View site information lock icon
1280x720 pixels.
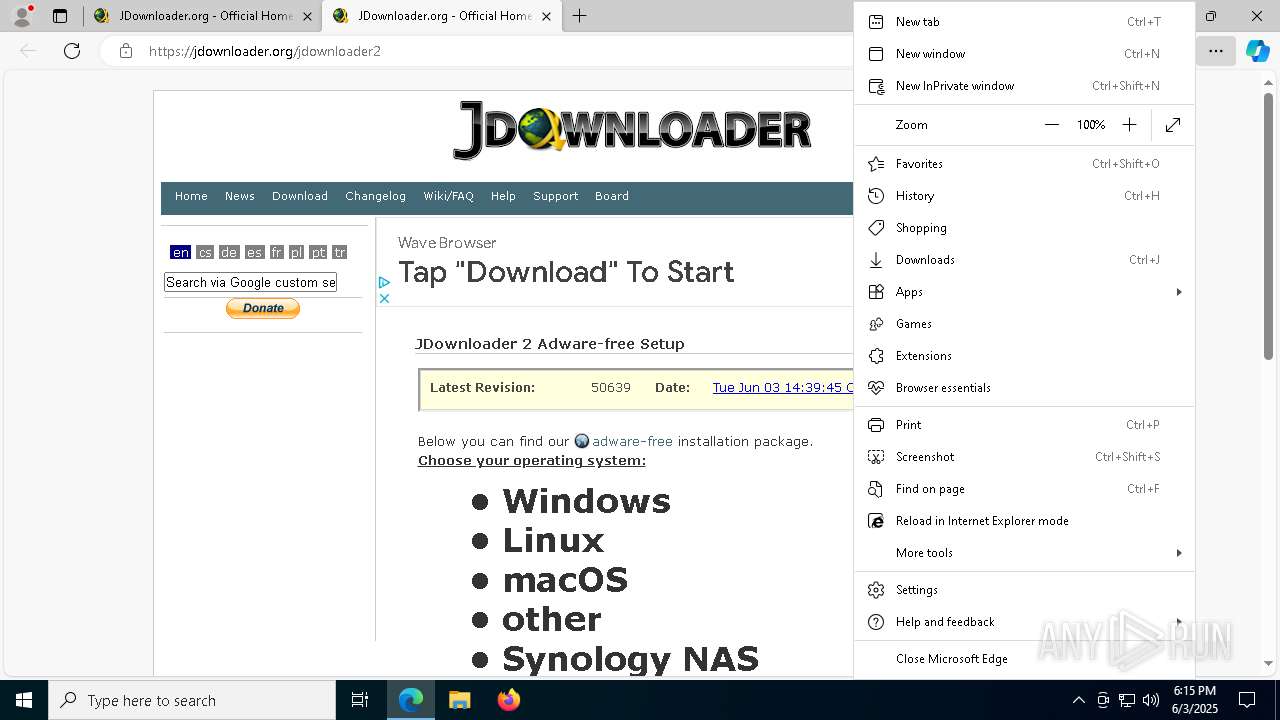point(126,51)
